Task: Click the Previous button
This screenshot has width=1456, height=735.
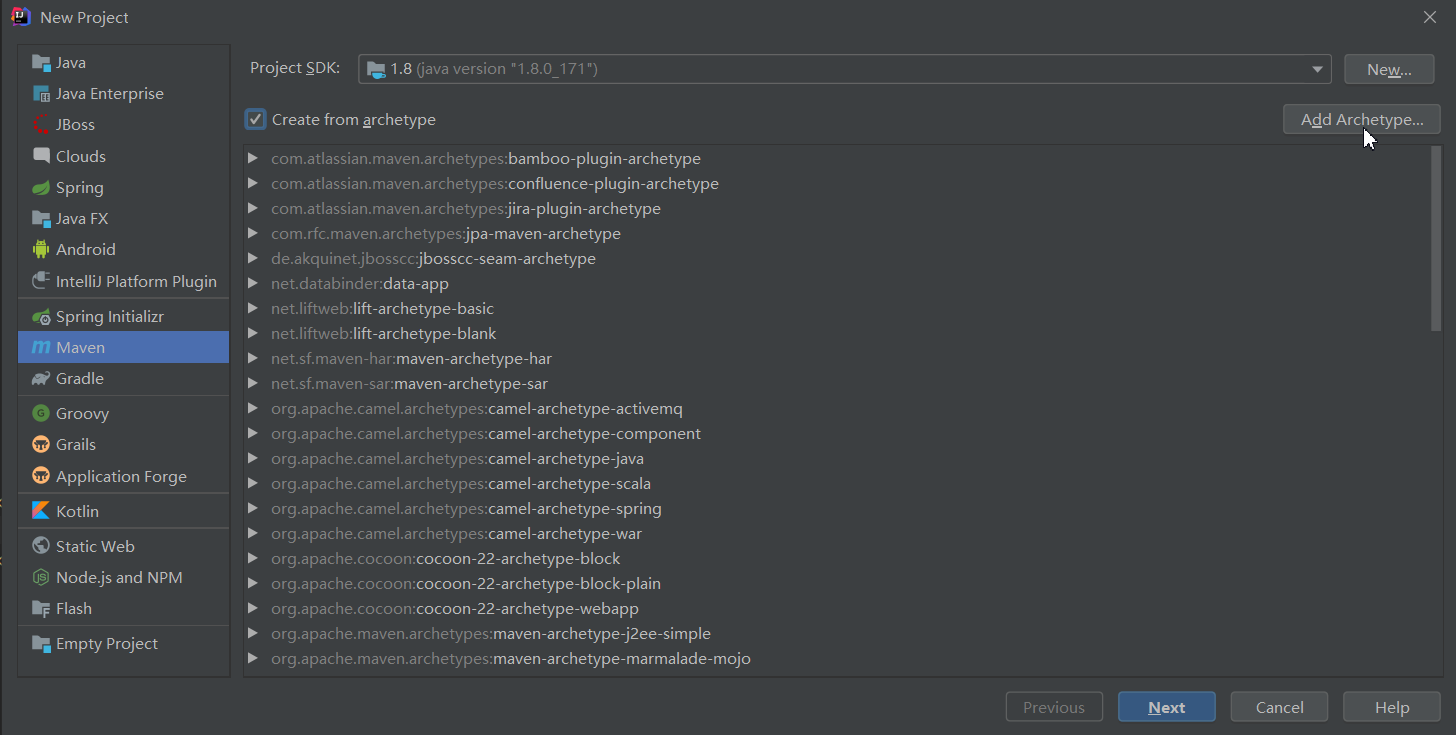Action: [1054, 707]
